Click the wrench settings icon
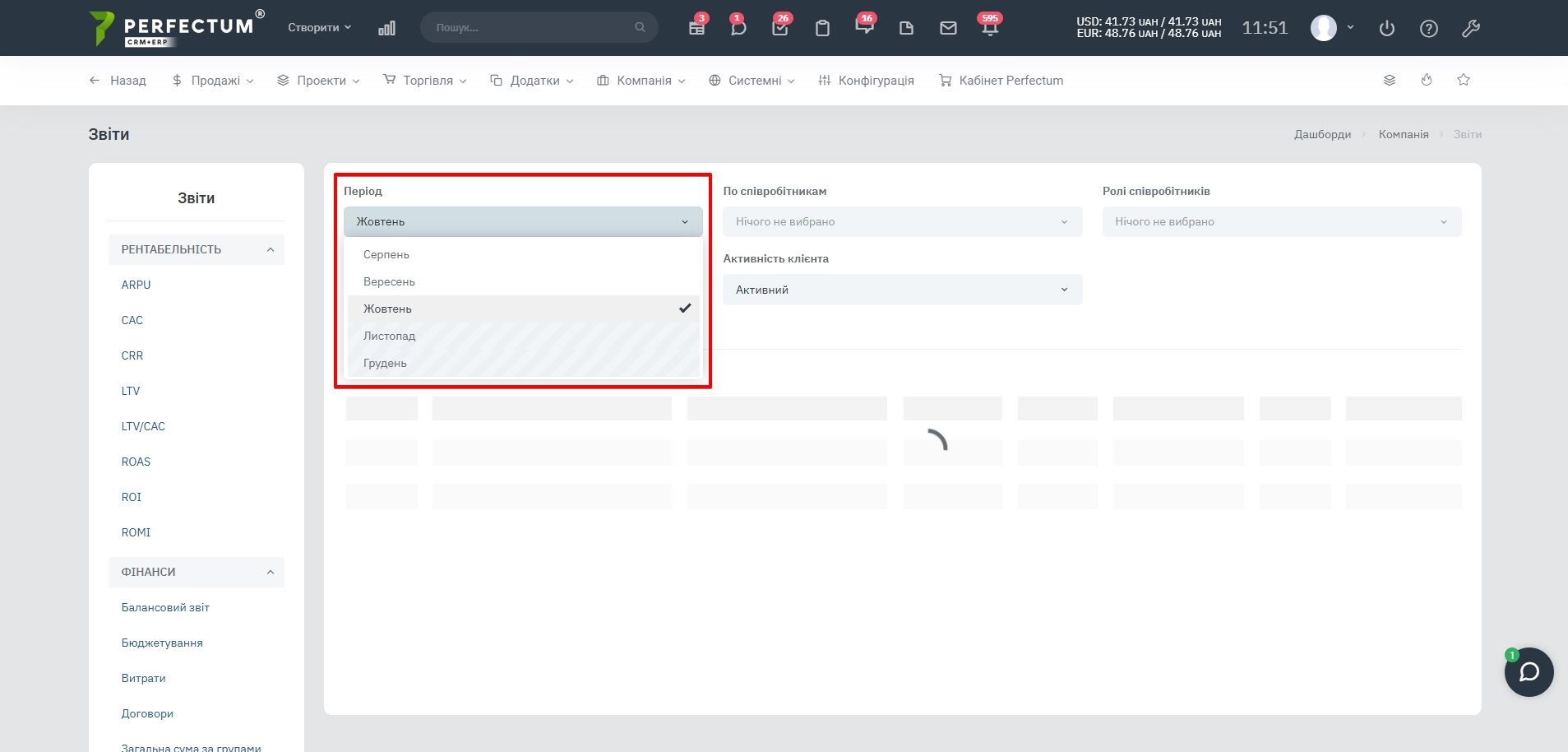 [1471, 29]
